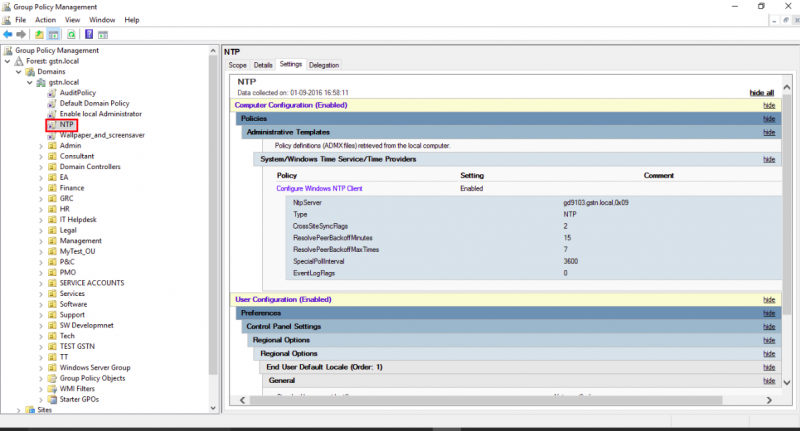Collapse the Domains tree node
The height and width of the screenshot is (431, 800).
[18, 72]
